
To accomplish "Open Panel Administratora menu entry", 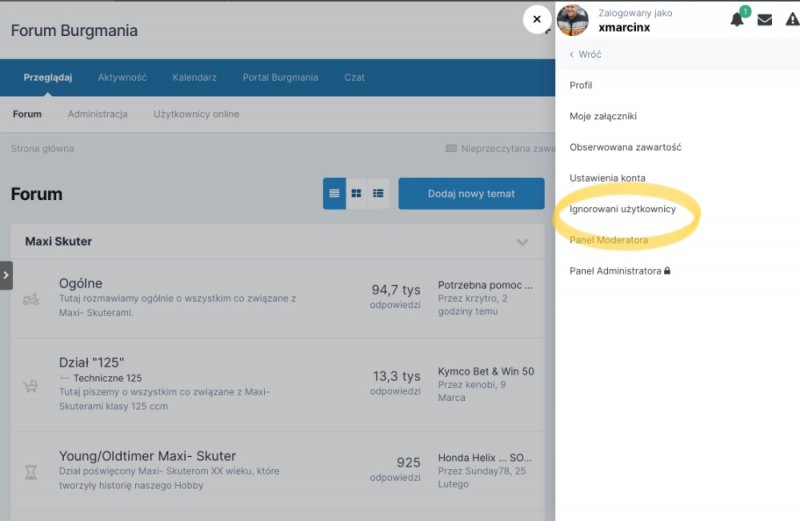I will (619, 271).
